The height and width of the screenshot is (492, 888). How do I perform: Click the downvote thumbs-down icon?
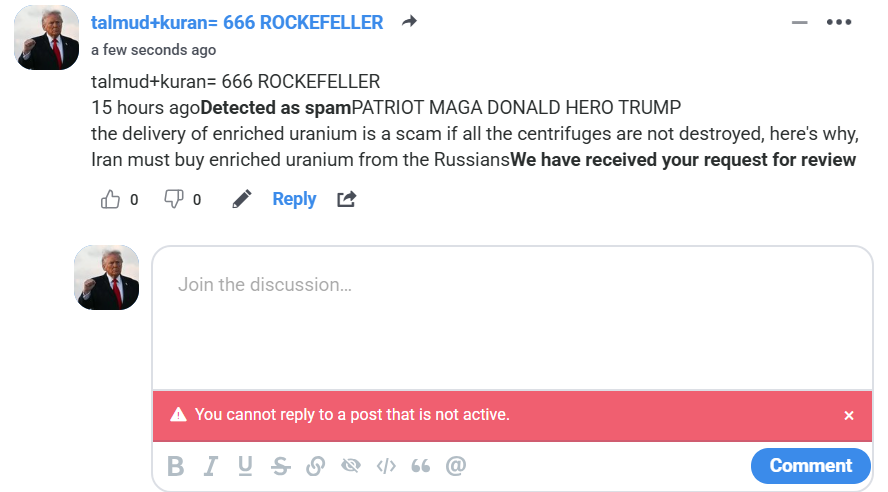pos(173,199)
